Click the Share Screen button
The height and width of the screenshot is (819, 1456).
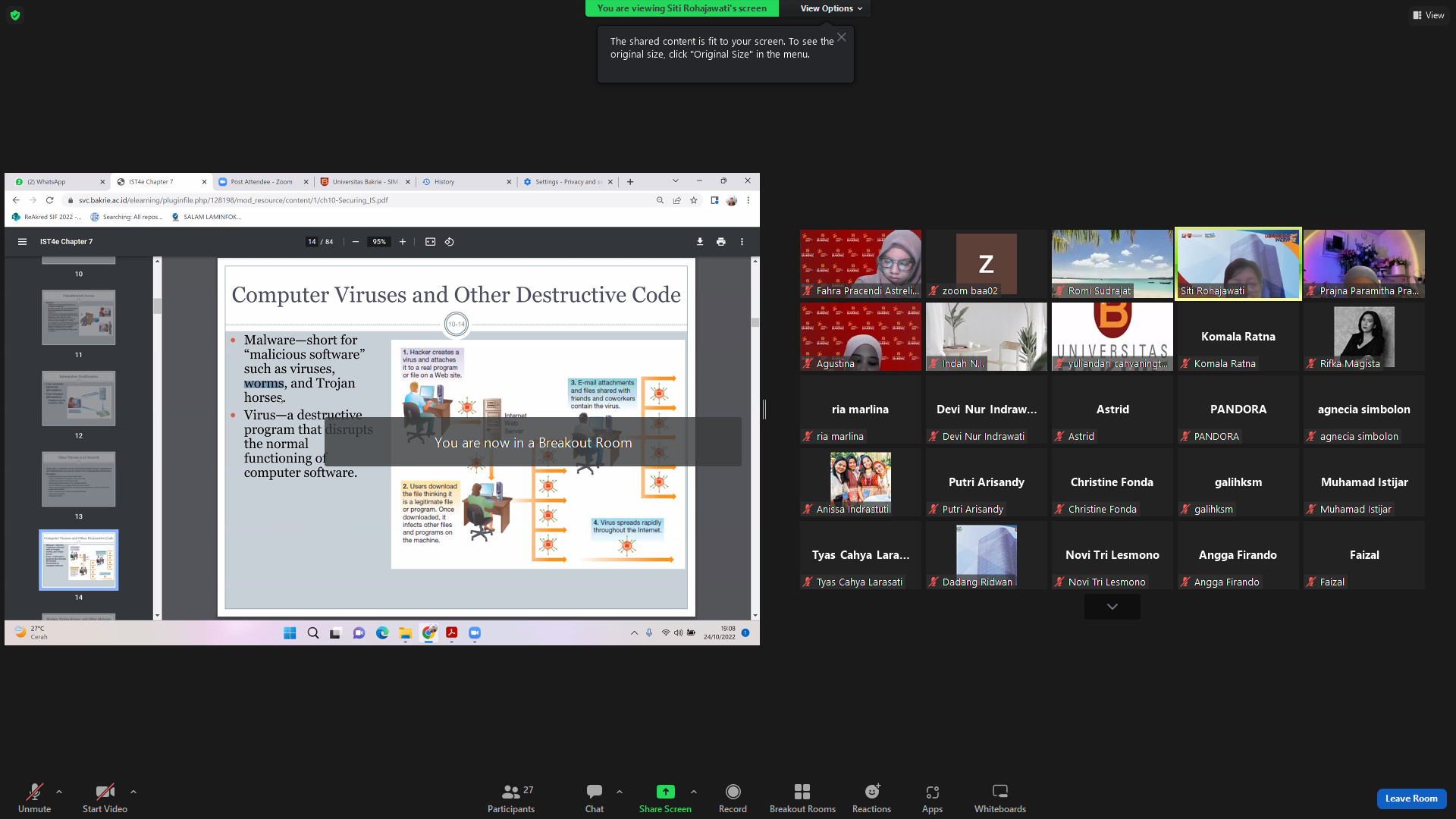tap(665, 798)
